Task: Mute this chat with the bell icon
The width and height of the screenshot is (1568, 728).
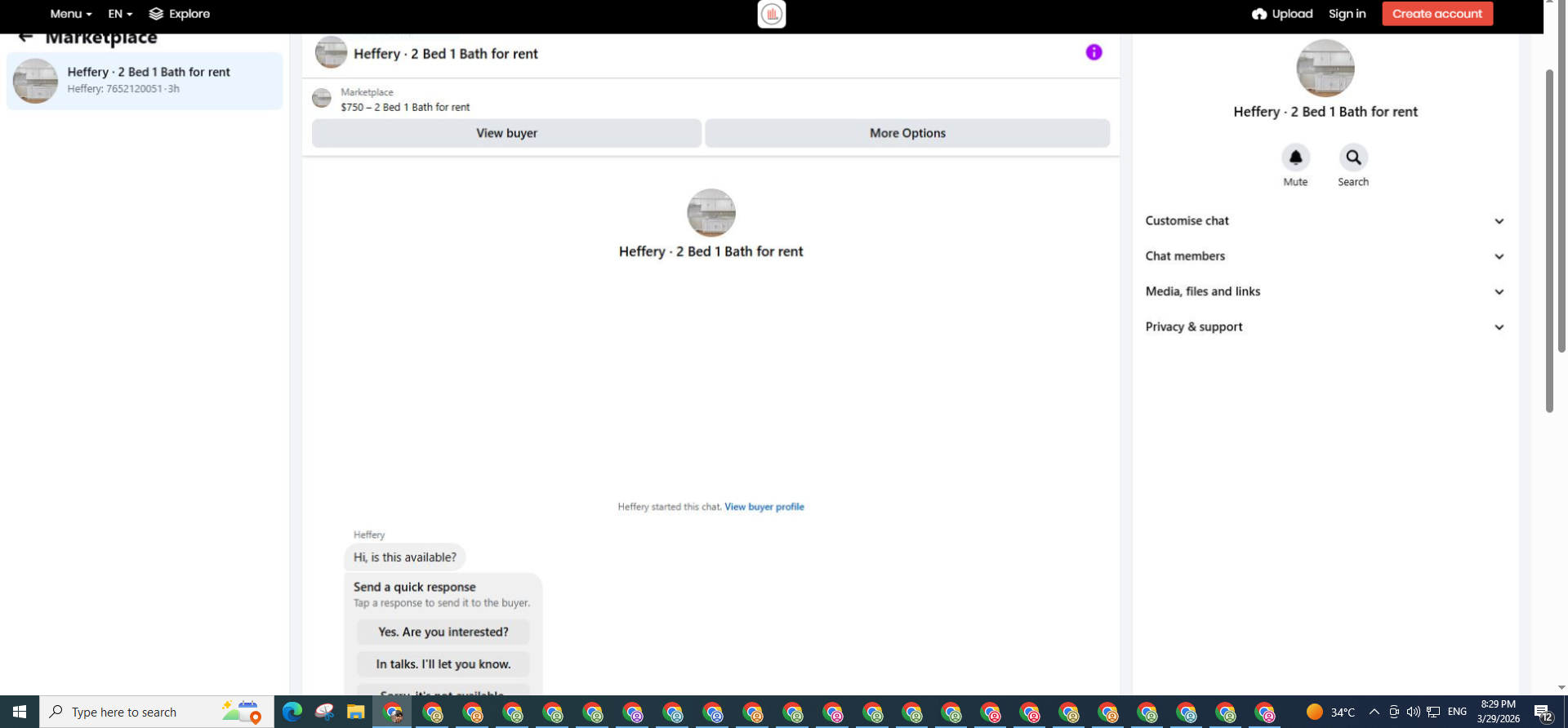Action: coord(1295,158)
